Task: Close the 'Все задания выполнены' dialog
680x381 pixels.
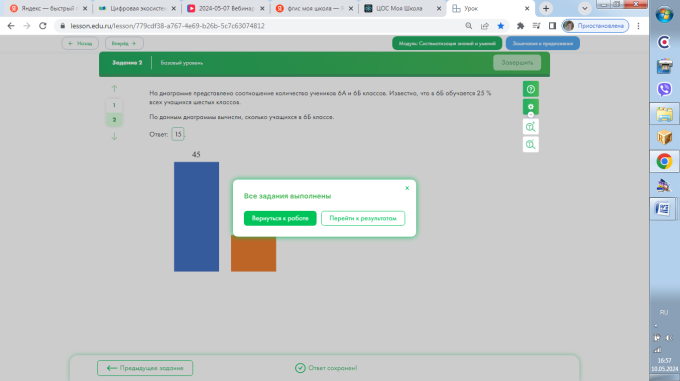Action: [x=407, y=188]
